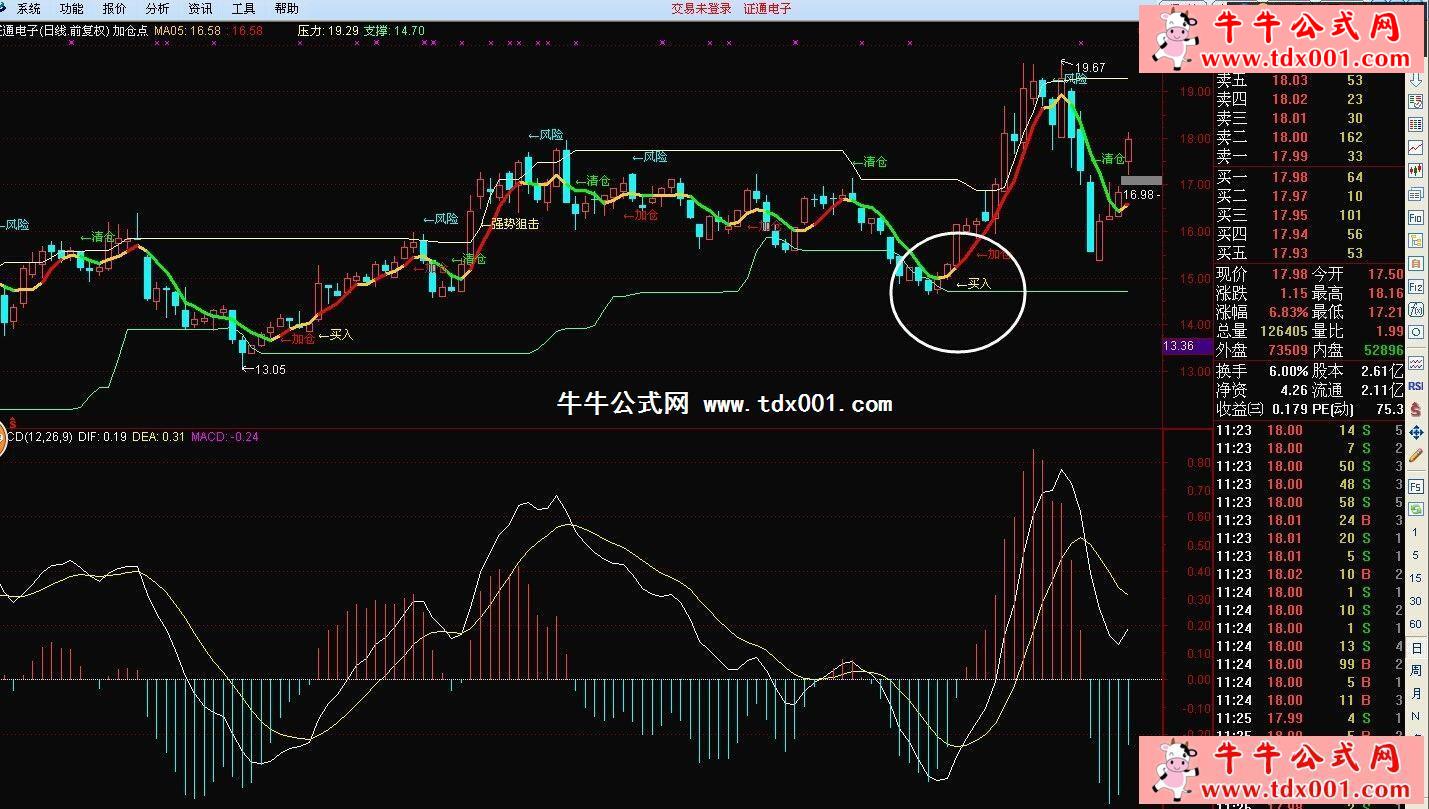Click the MACD(12,26,9) indicator label
Image resolution: width=1429 pixels, height=809 pixels.
point(38,436)
